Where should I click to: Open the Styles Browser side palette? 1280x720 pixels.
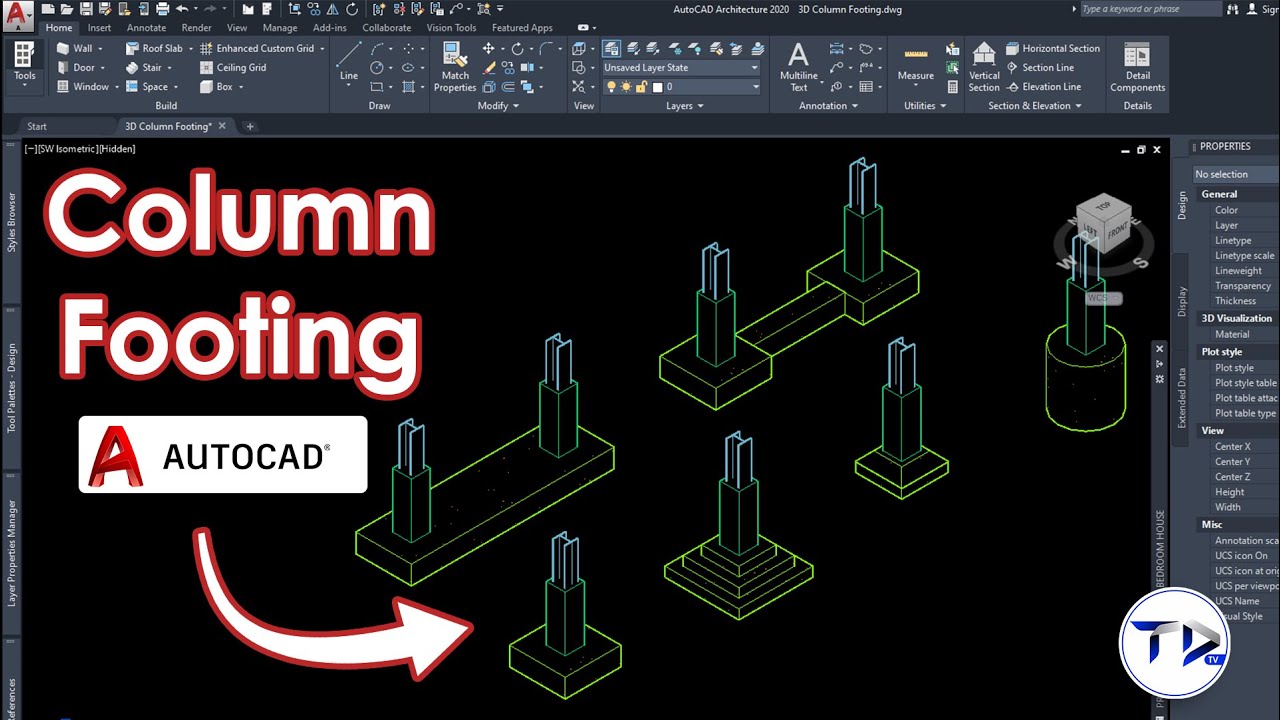tap(12, 222)
